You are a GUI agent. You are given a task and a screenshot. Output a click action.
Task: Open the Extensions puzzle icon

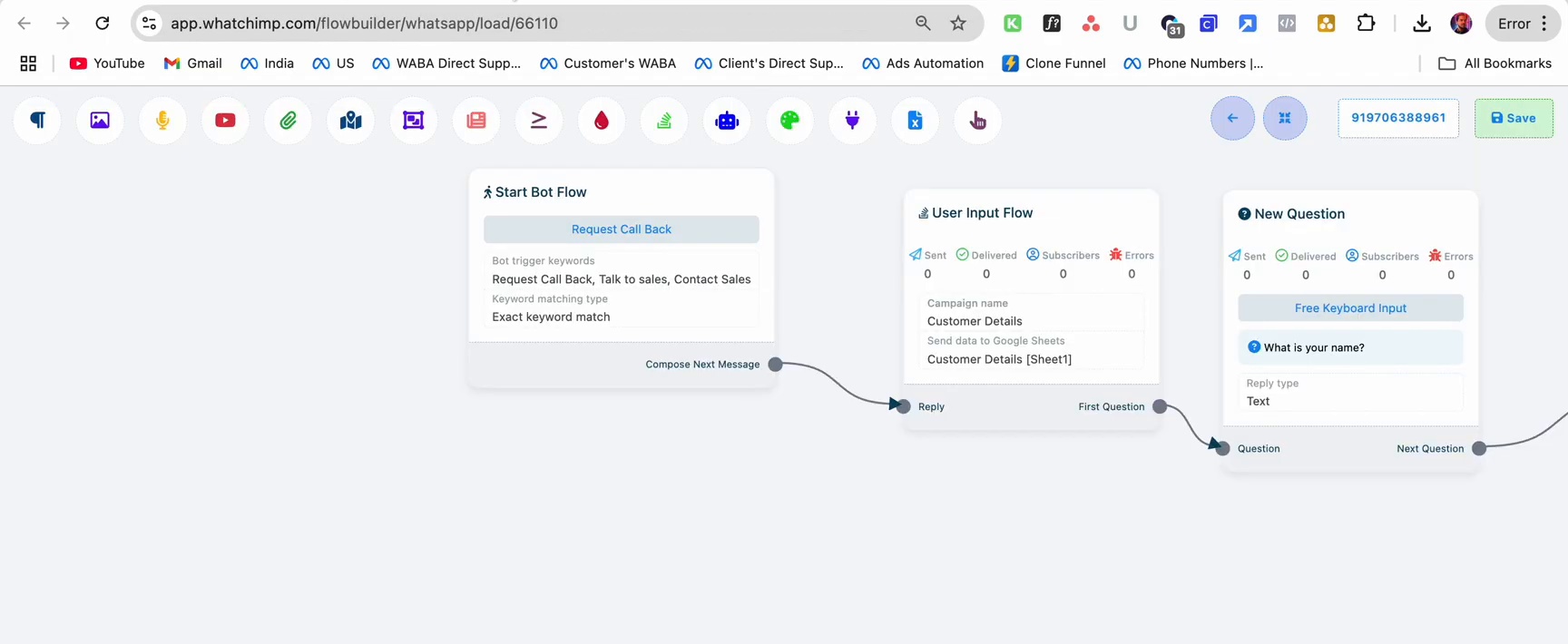click(1366, 24)
